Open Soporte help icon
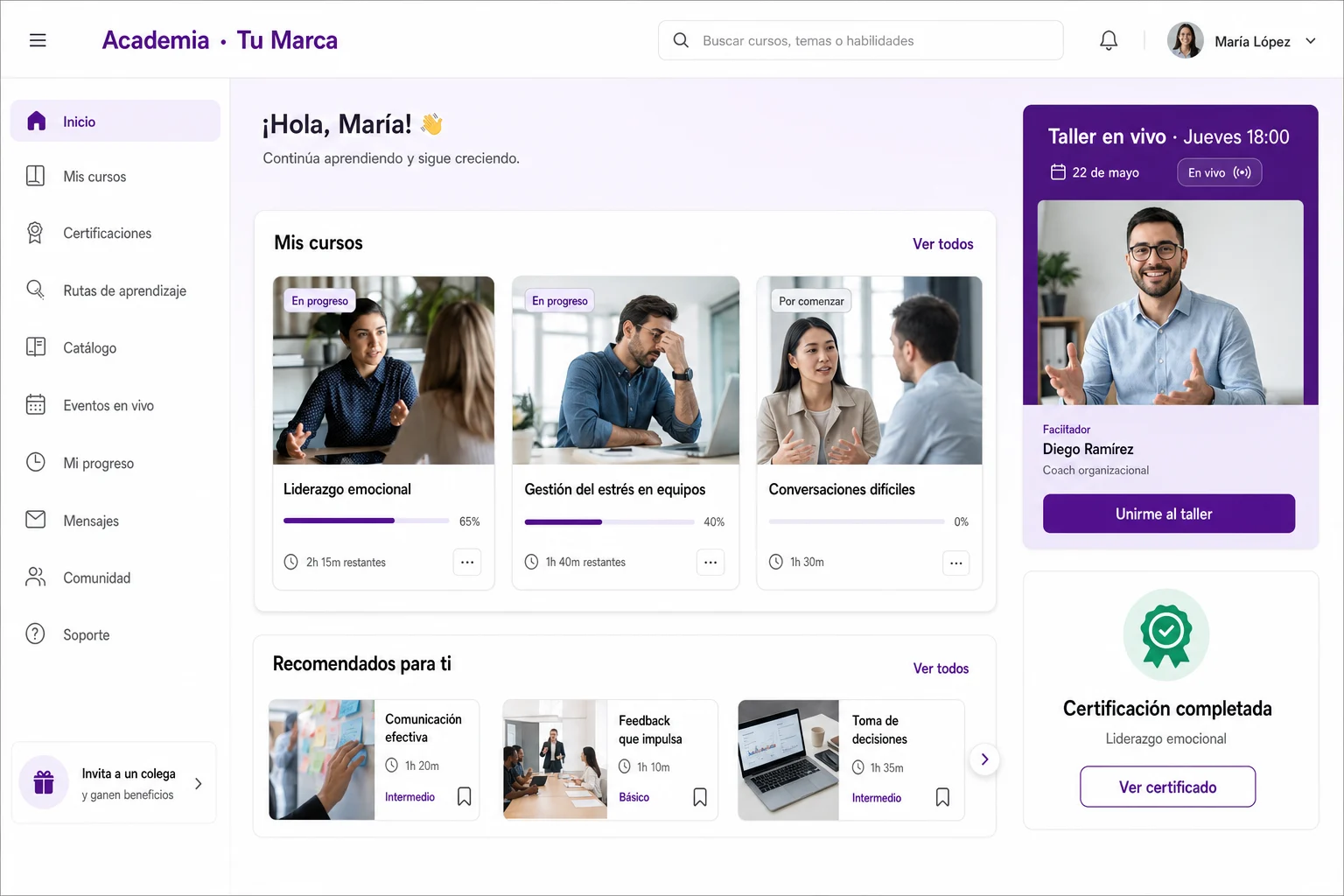The image size is (1344, 896). click(36, 633)
